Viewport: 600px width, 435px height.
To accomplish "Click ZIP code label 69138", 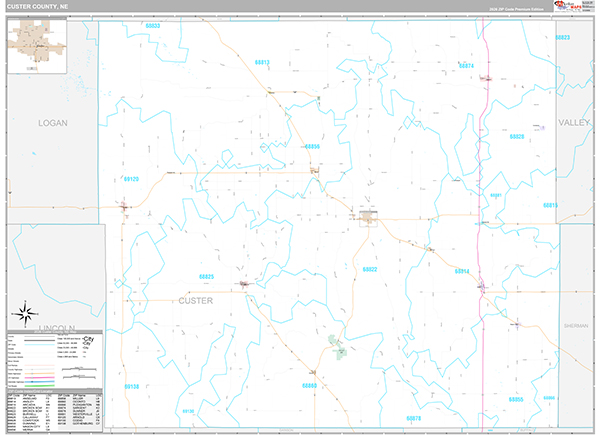I will [132, 387].
